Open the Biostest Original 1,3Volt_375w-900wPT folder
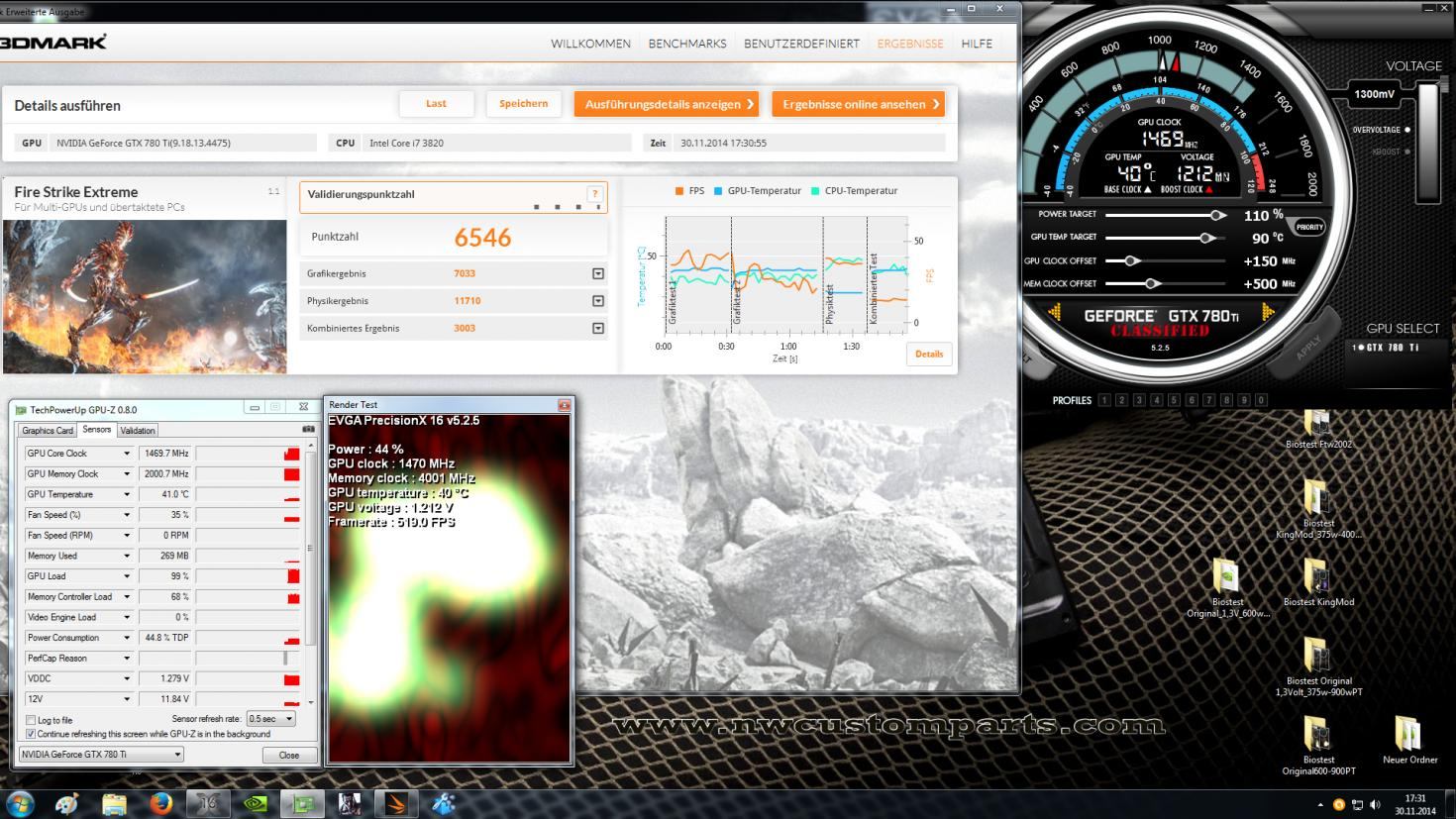This screenshot has width=1456, height=819. (x=1318, y=666)
